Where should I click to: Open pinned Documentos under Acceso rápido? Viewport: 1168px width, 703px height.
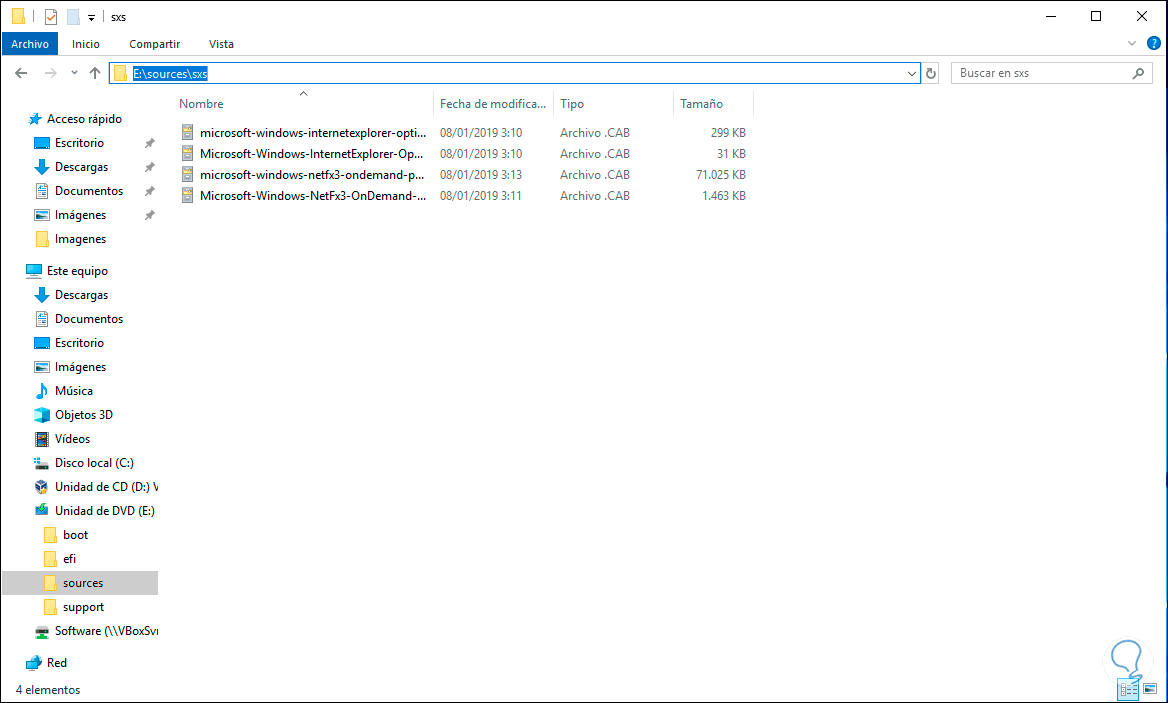pyautogui.click(x=89, y=191)
